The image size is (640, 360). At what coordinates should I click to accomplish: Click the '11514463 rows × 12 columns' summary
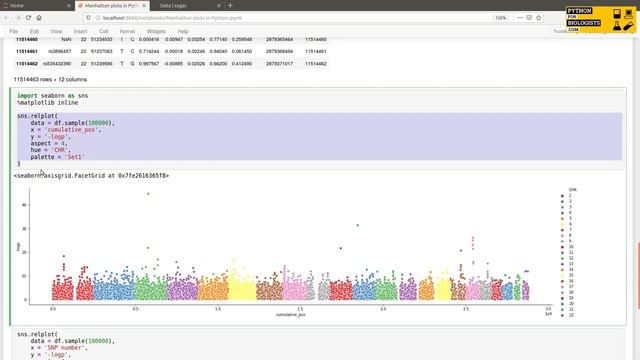click(50, 80)
